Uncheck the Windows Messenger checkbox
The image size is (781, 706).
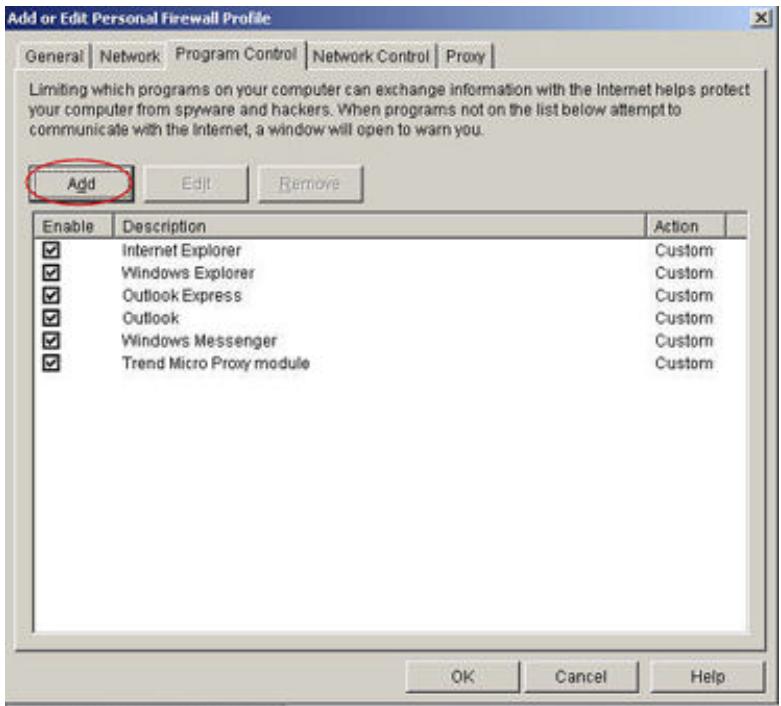(x=51, y=340)
